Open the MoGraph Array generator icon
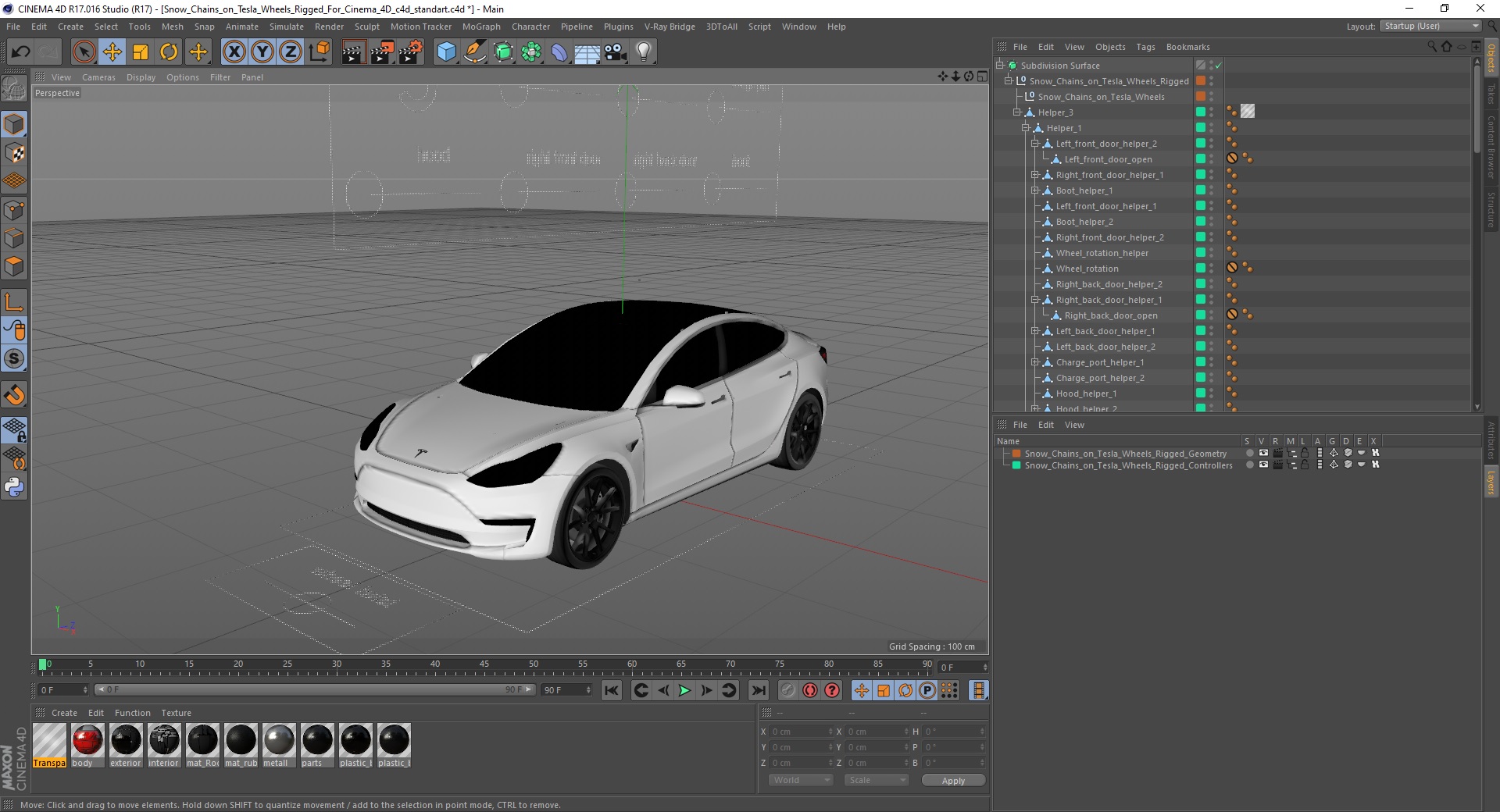This screenshot has height=812, width=1500. click(531, 52)
